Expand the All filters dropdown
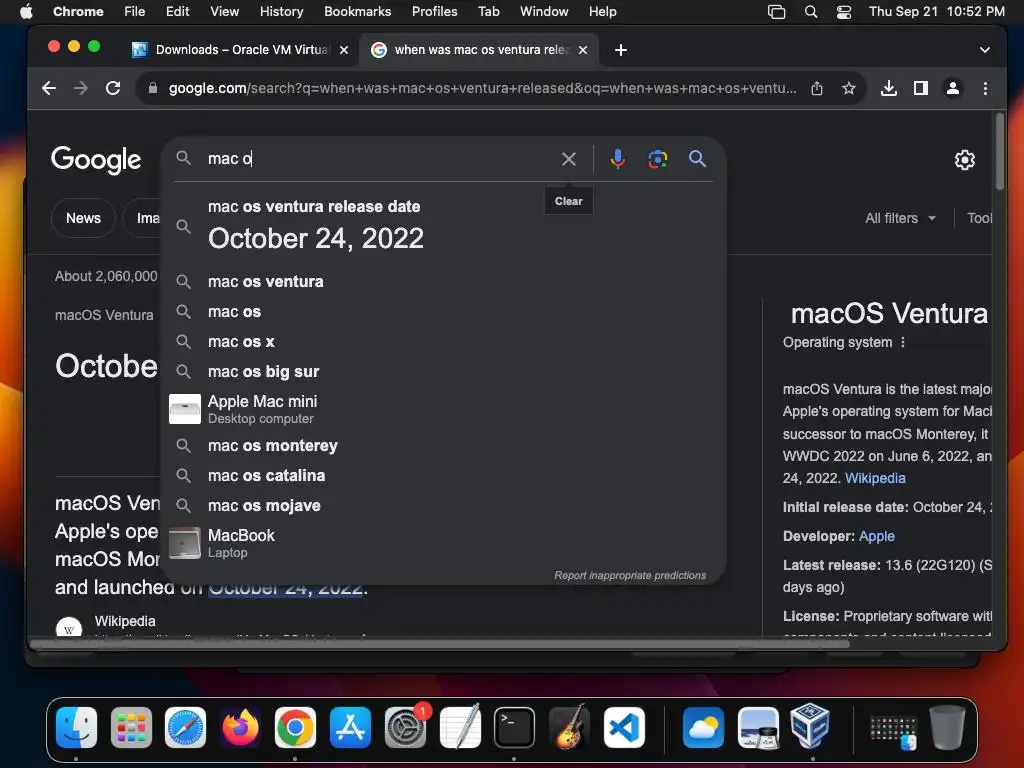 [x=900, y=218]
